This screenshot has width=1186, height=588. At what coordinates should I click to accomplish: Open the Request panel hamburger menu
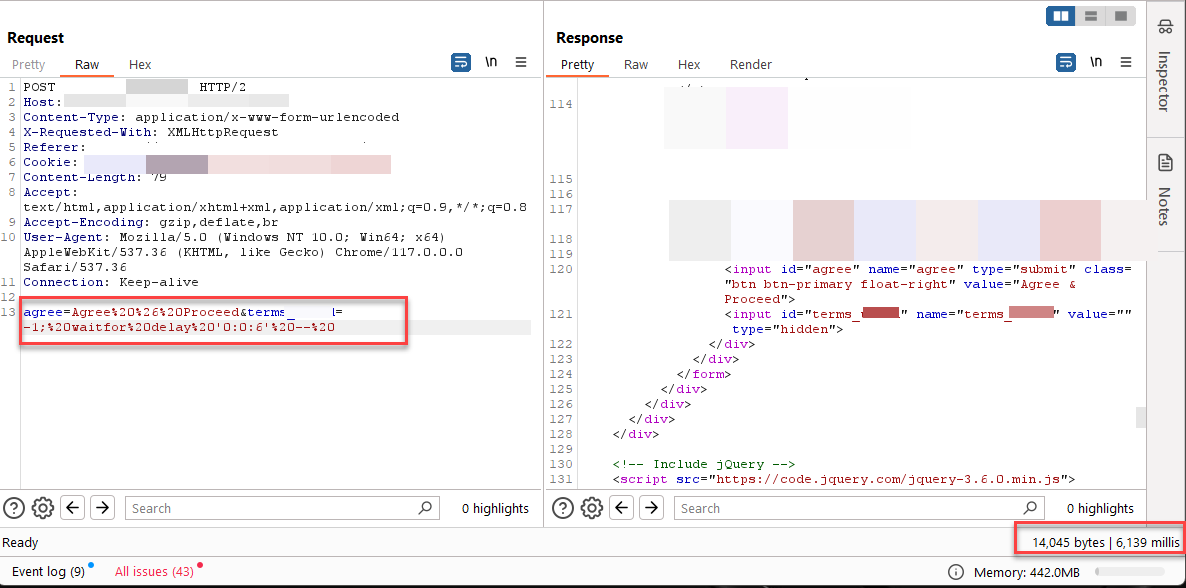(521, 62)
